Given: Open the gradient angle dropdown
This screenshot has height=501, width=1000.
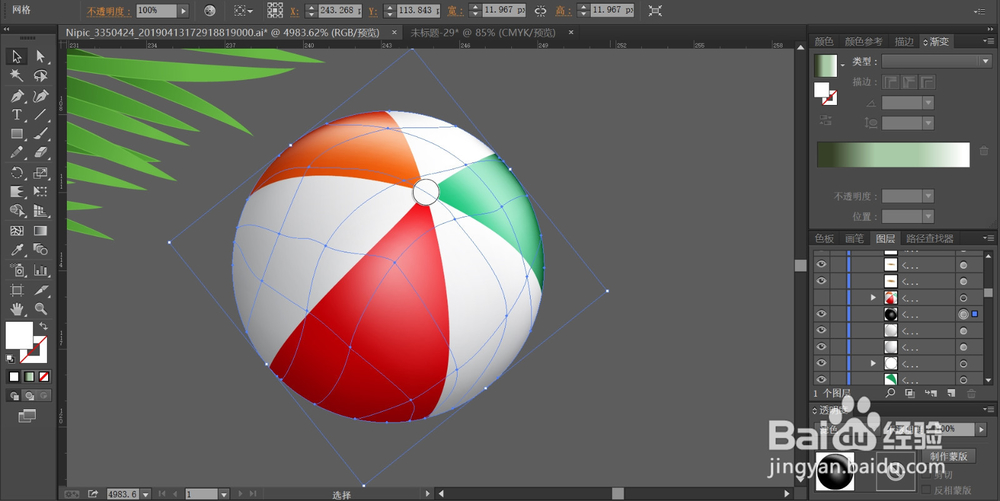Looking at the screenshot, I should pyautogui.click(x=929, y=103).
